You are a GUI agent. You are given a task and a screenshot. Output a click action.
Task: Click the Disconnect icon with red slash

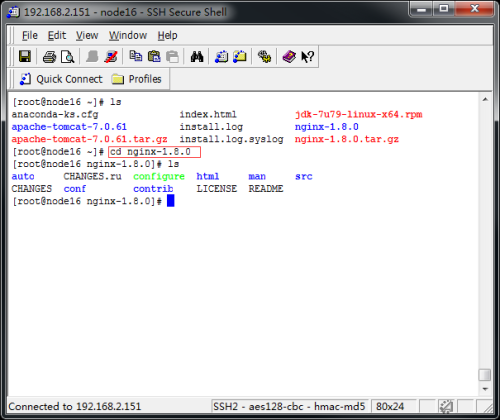coord(111,57)
